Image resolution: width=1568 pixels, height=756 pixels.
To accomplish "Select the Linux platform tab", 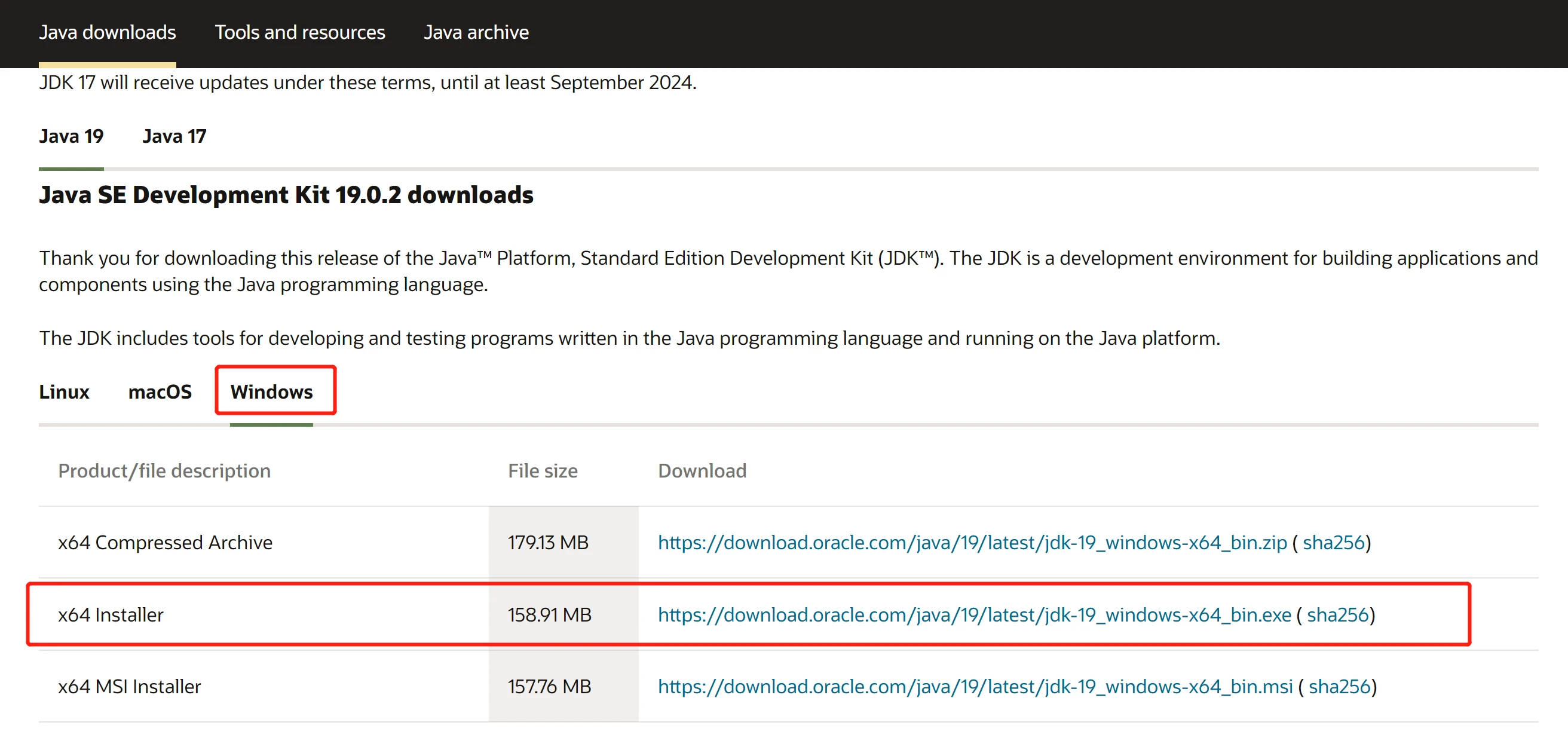I will 64,392.
